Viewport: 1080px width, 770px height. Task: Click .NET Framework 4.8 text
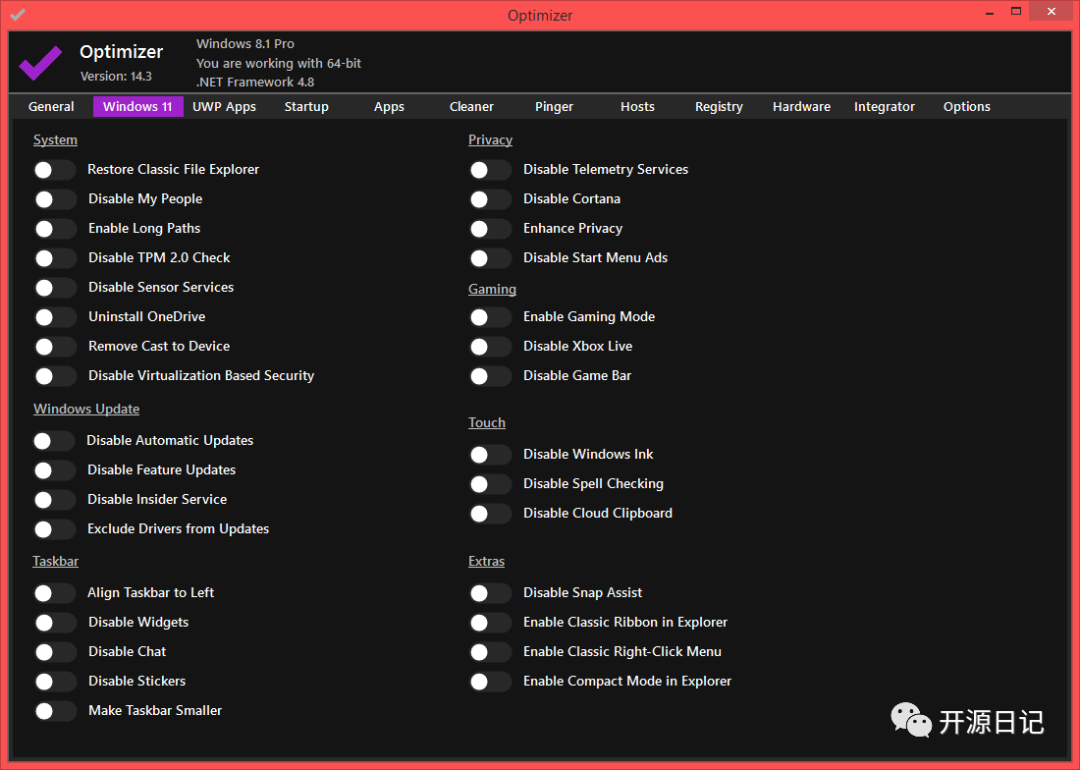pyautogui.click(x=255, y=82)
